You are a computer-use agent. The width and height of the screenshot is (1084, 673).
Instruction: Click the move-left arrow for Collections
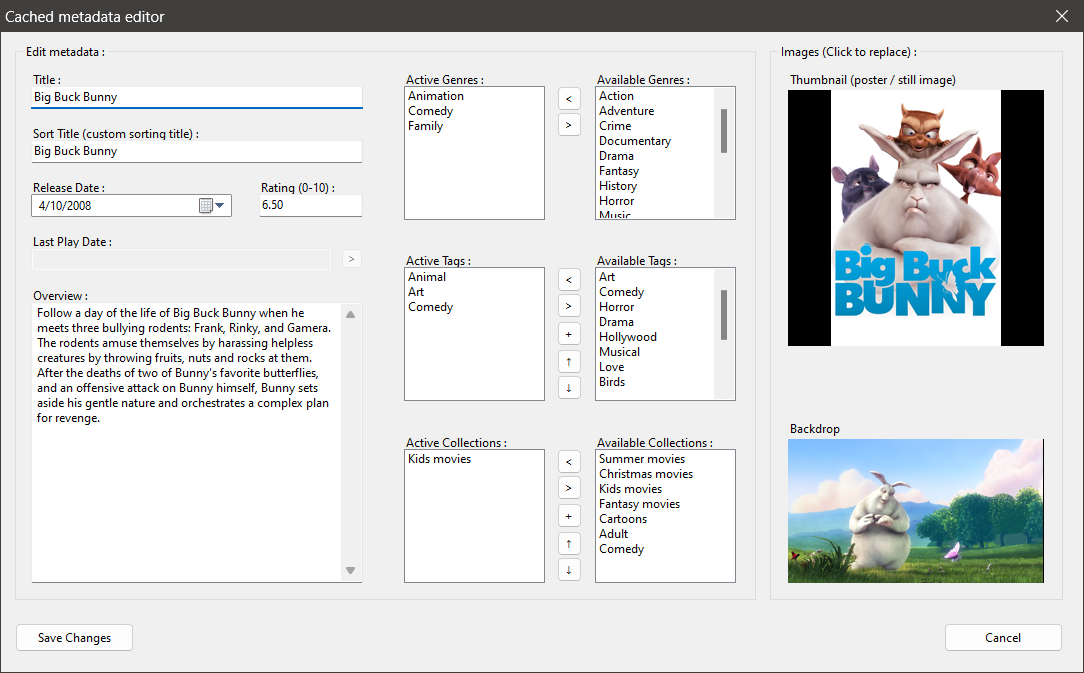pos(569,462)
